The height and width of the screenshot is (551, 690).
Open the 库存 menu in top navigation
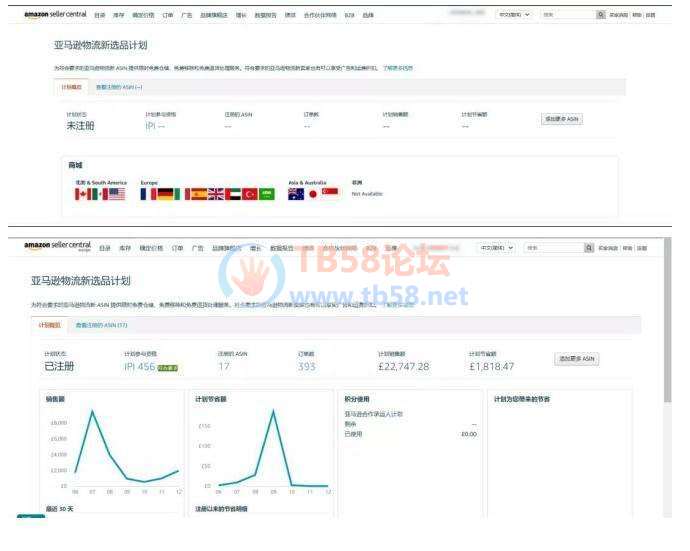point(118,16)
